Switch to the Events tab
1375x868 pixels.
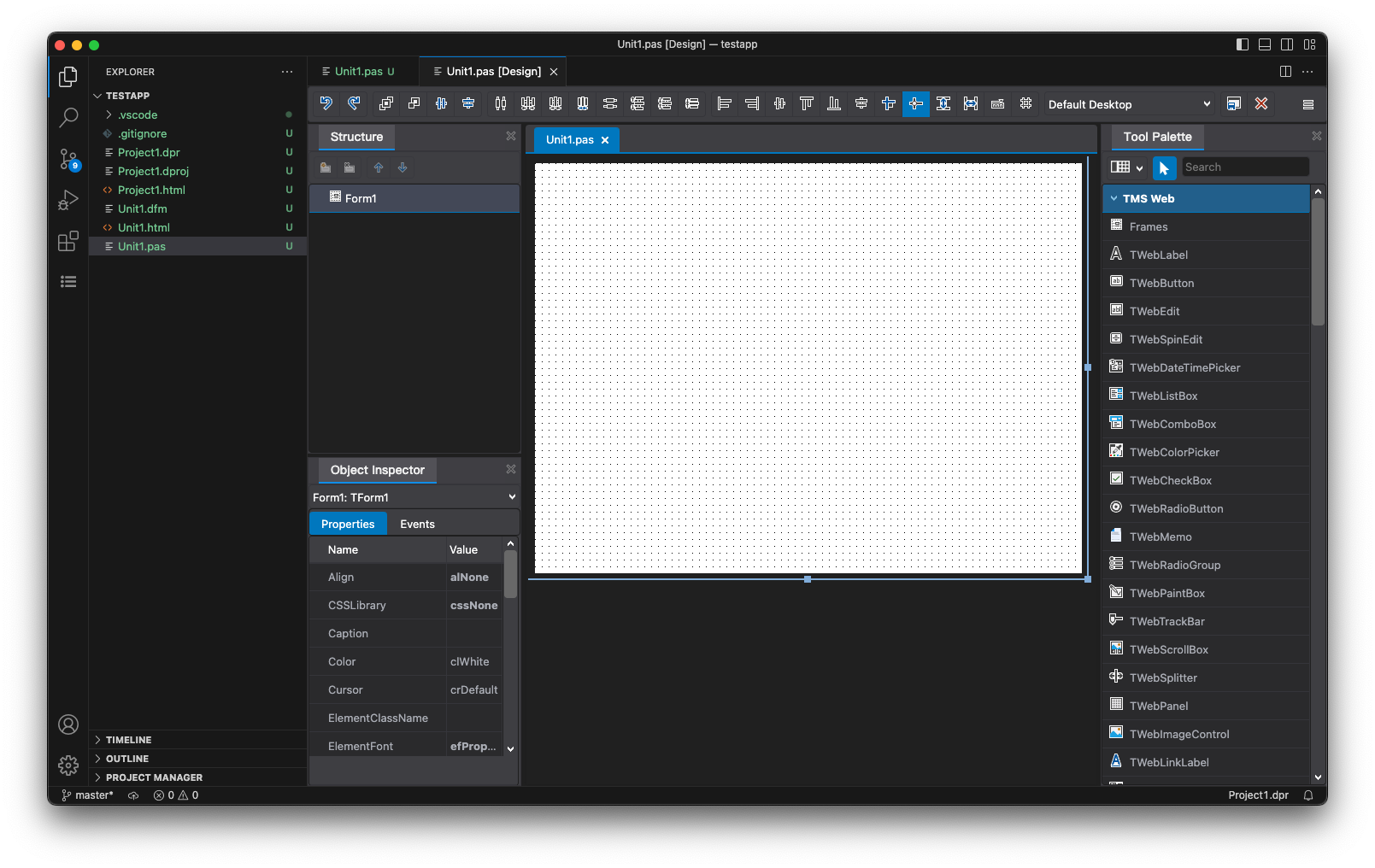click(x=417, y=524)
